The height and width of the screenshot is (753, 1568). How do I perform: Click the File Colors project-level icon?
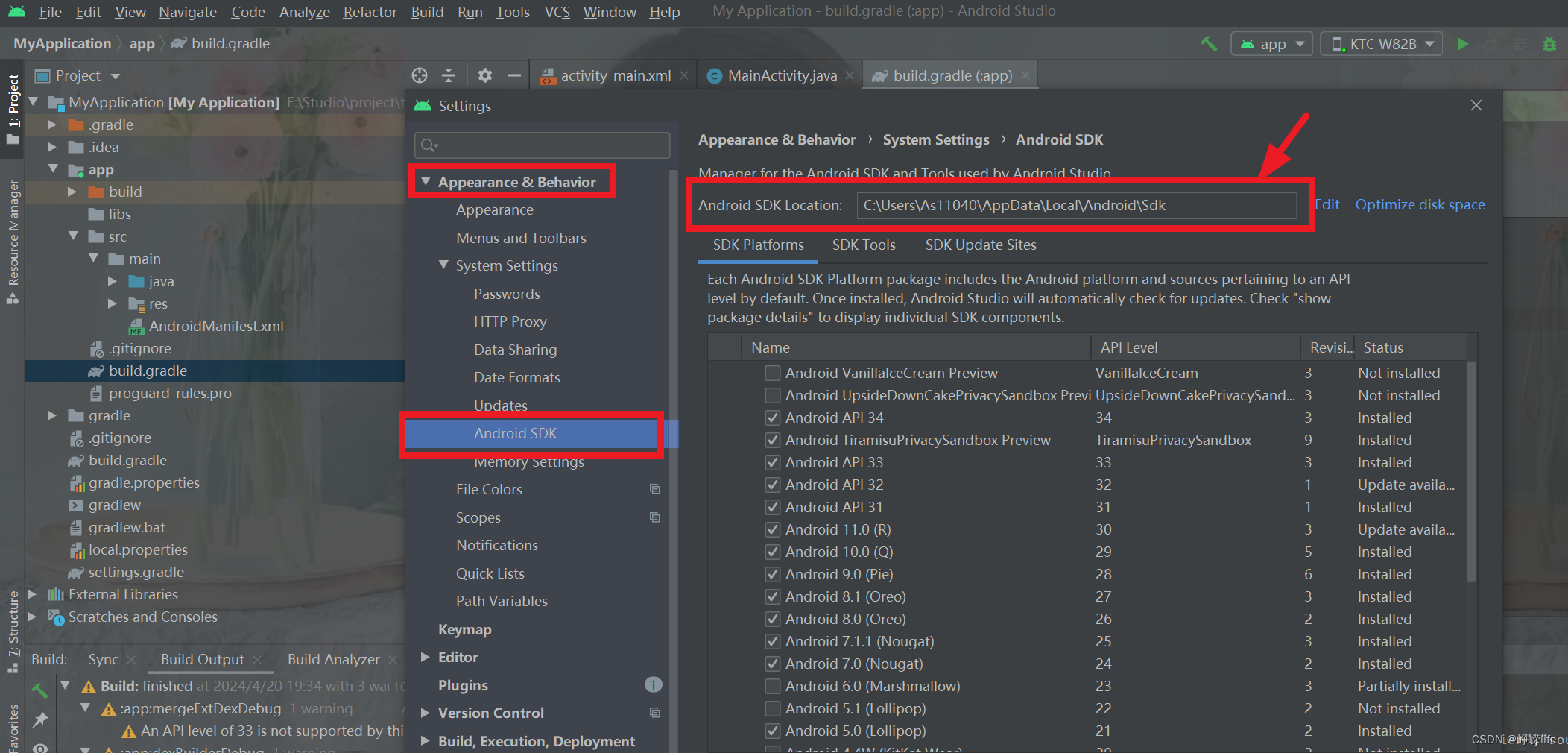click(x=655, y=489)
